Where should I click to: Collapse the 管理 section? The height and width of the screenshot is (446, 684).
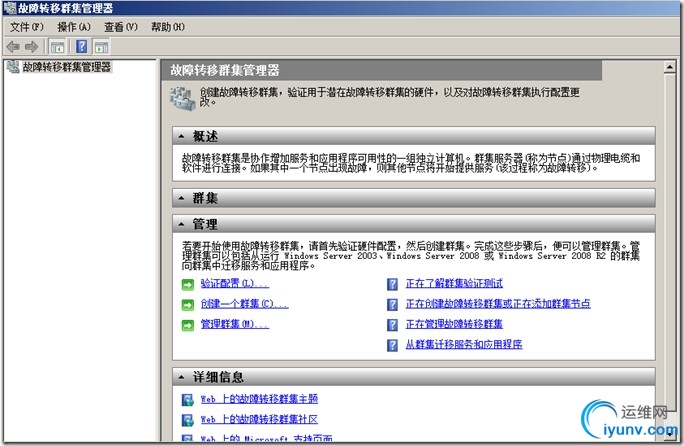point(181,225)
